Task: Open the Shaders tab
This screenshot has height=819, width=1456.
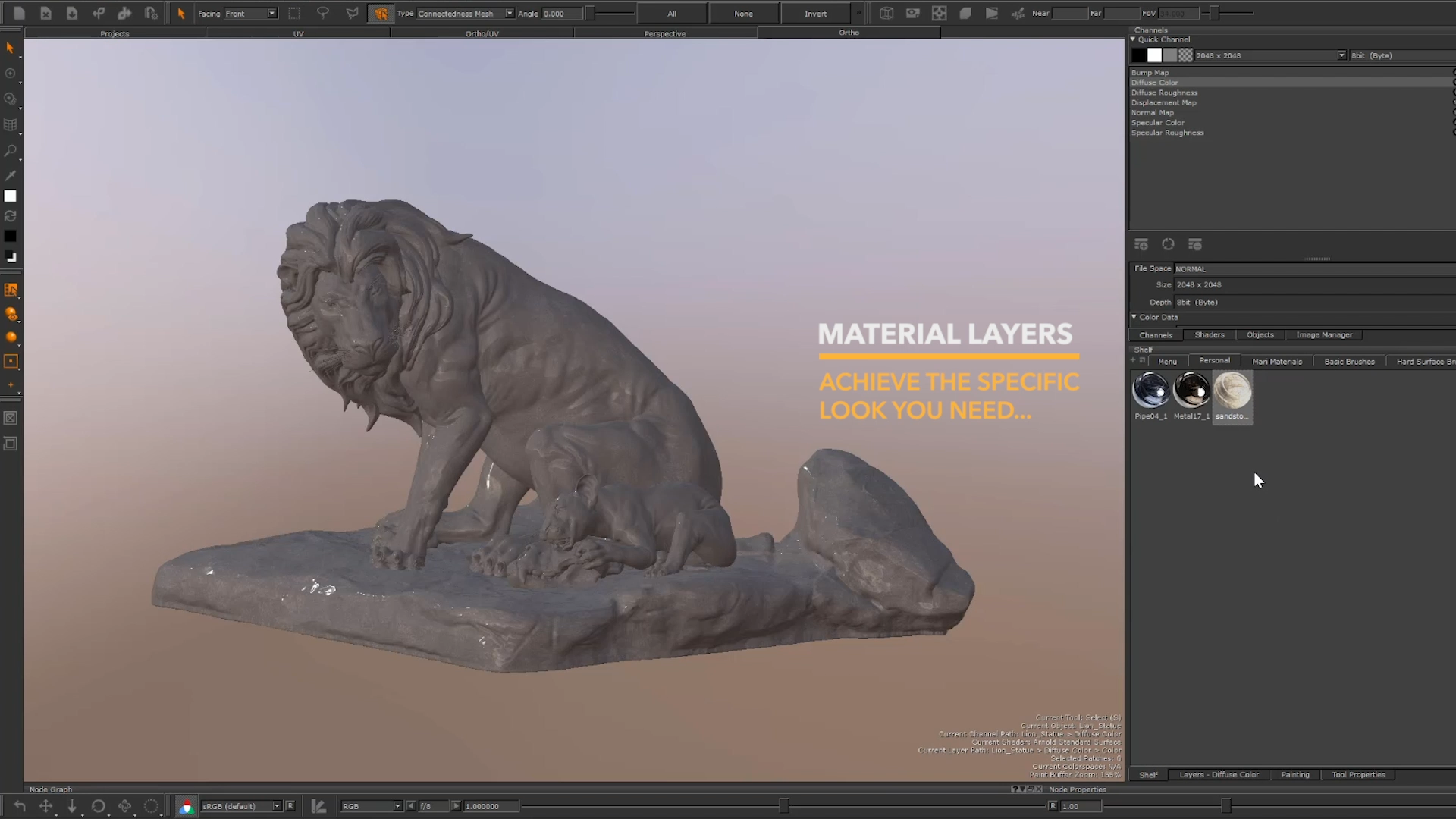Action: [x=1209, y=334]
